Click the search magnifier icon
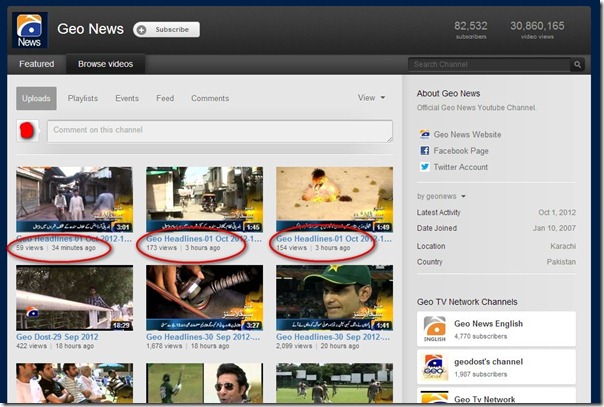 pyautogui.click(x=577, y=65)
